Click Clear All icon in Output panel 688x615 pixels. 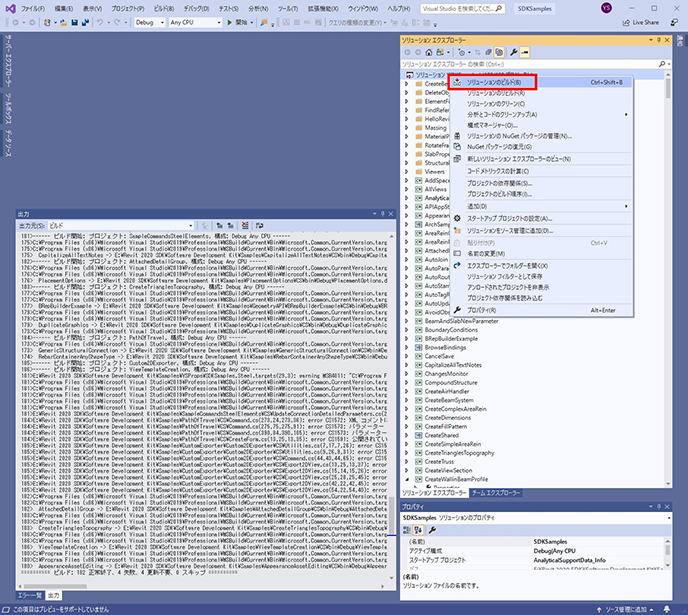click(x=245, y=225)
